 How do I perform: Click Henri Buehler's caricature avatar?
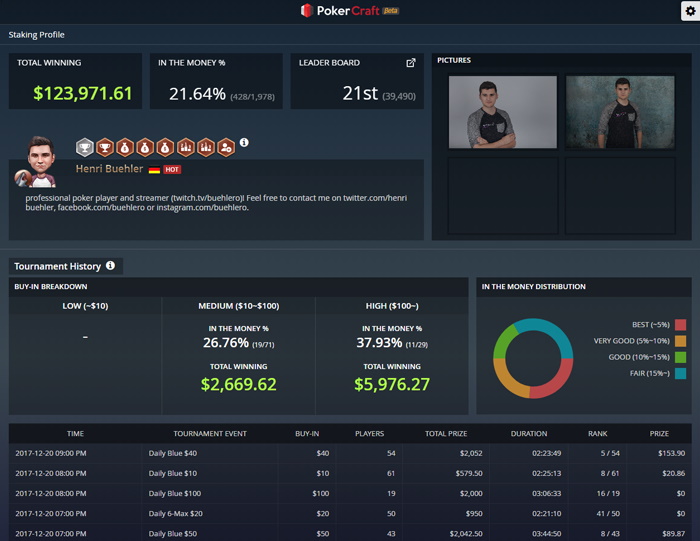pyautogui.click(x=41, y=161)
